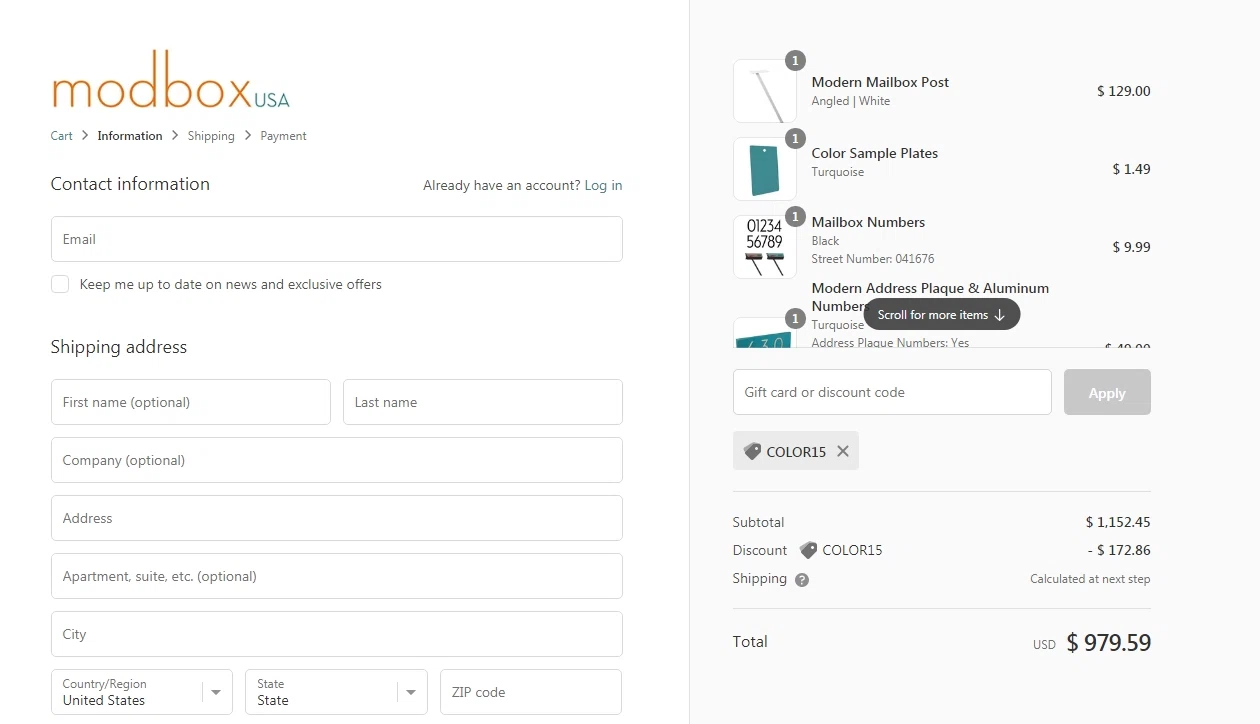Open the State dropdown

(x=336, y=692)
